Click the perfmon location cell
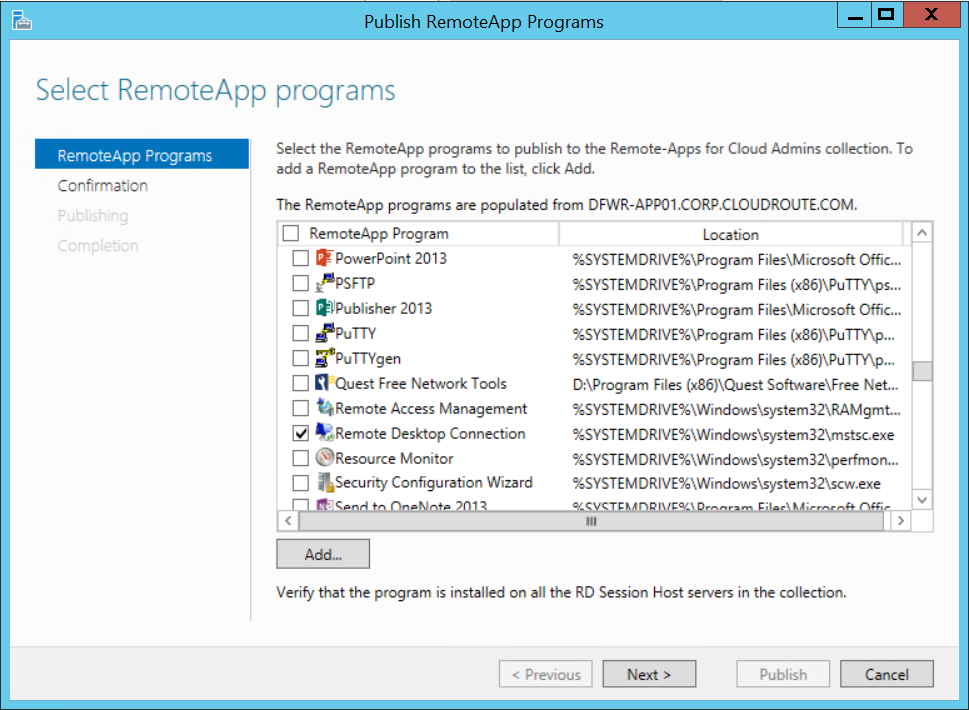The image size is (969, 710). click(735, 459)
